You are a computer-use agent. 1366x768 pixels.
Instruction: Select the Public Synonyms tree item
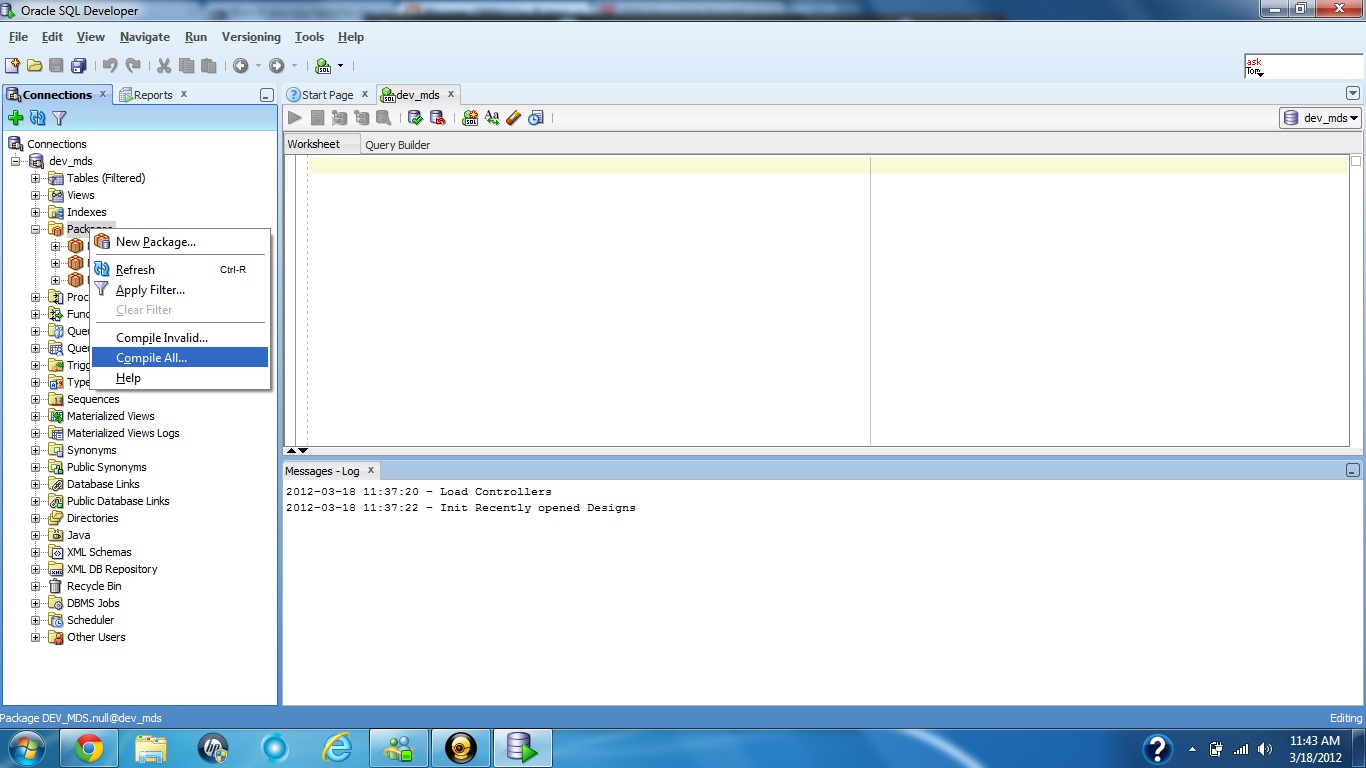(106, 467)
